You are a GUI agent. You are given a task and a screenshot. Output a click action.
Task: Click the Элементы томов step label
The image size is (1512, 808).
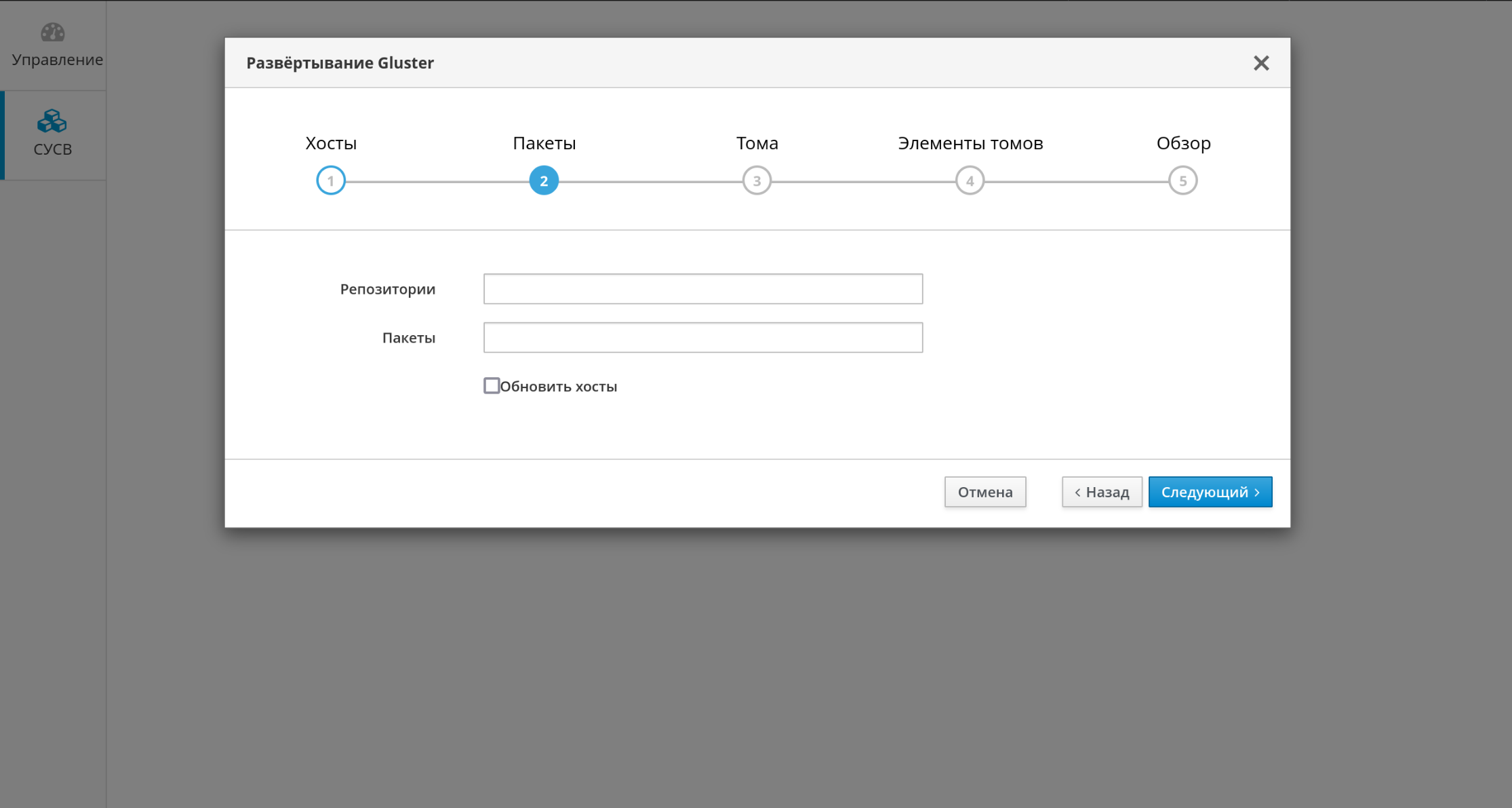(x=970, y=143)
